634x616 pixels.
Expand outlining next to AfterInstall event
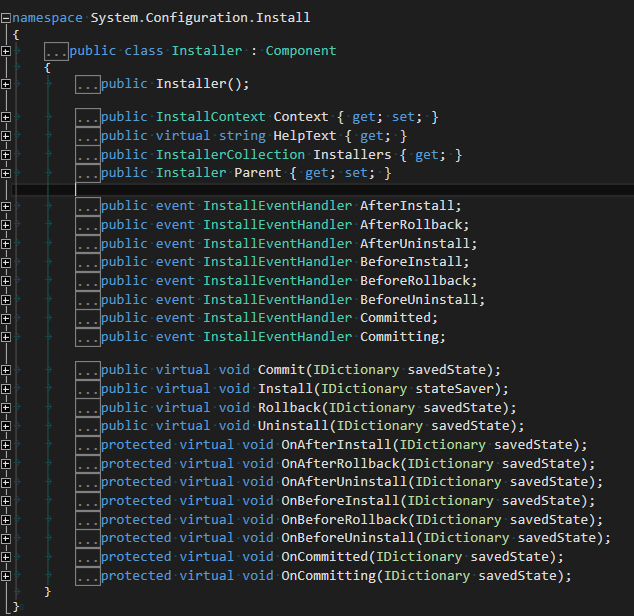6,206
